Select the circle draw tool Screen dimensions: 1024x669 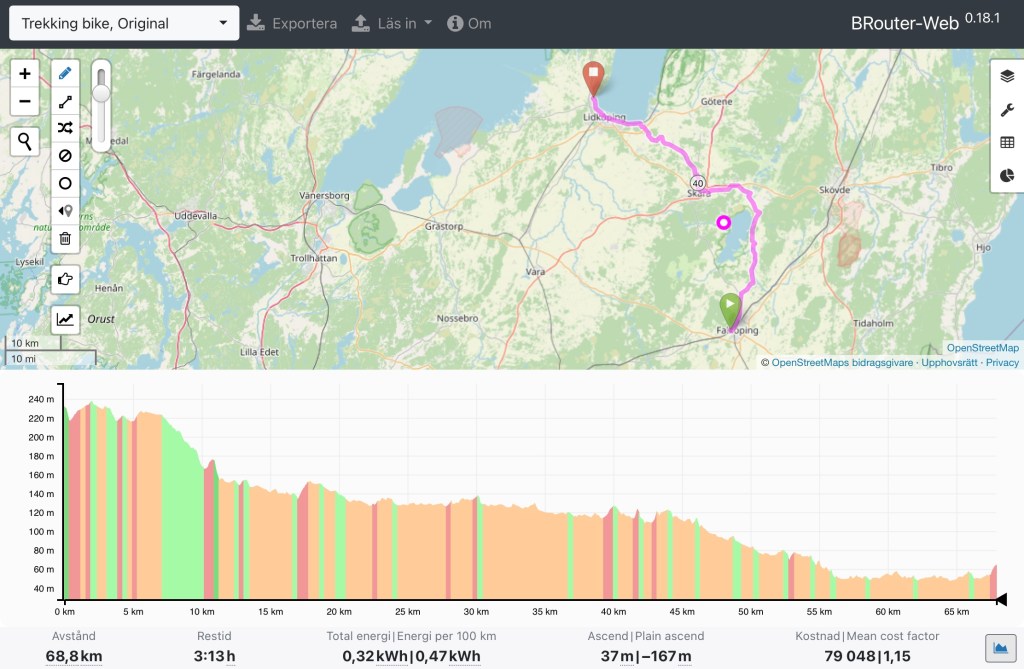(65, 183)
